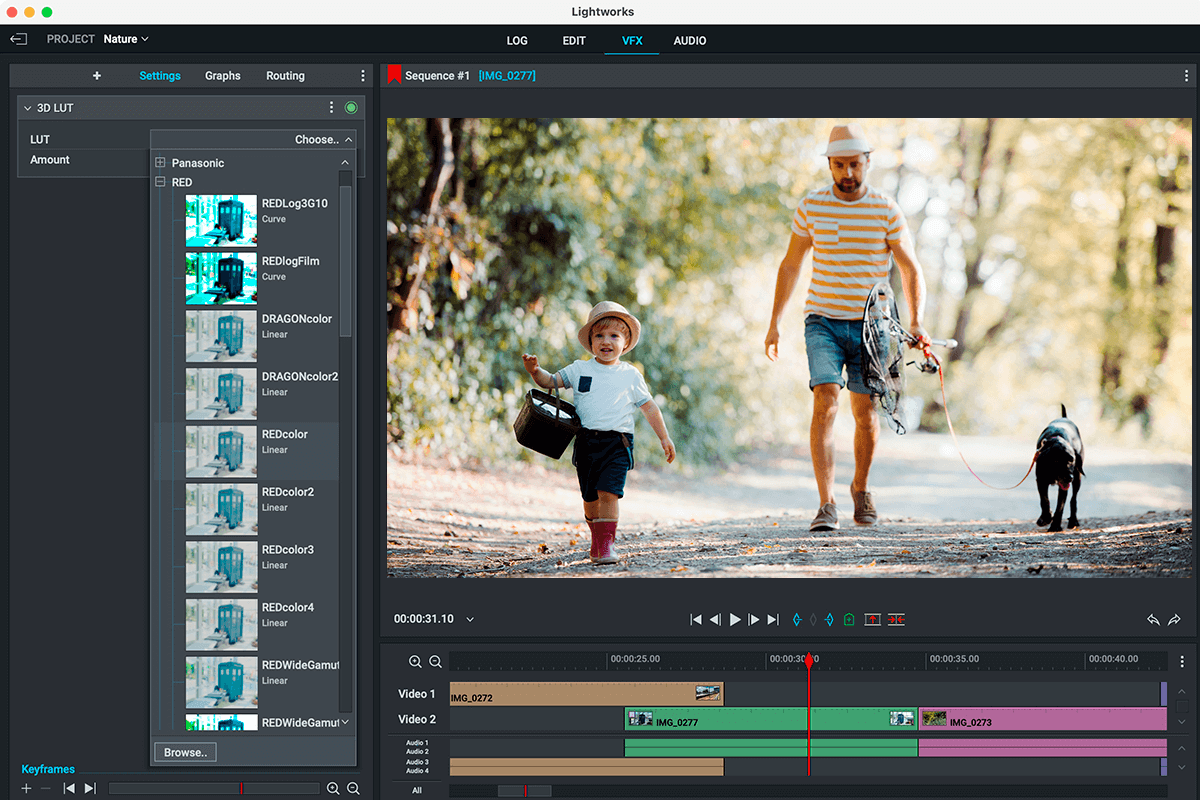The image size is (1200, 800).
Task: Toggle a keyframe with the gray diamond icon
Action: pyautogui.click(x=813, y=619)
